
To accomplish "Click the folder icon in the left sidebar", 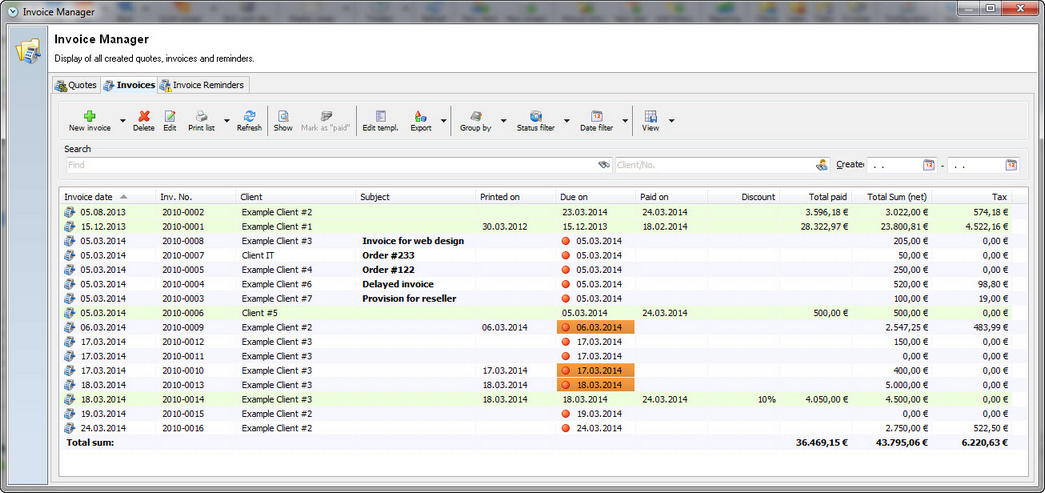I will [x=29, y=51].
